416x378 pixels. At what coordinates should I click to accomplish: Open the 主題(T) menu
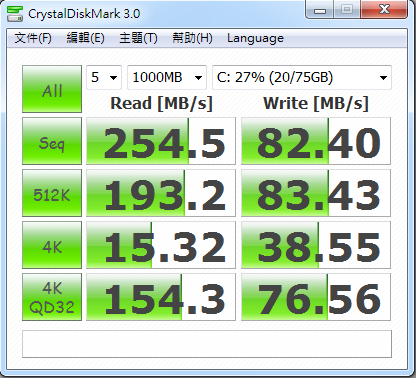point(138,38)
